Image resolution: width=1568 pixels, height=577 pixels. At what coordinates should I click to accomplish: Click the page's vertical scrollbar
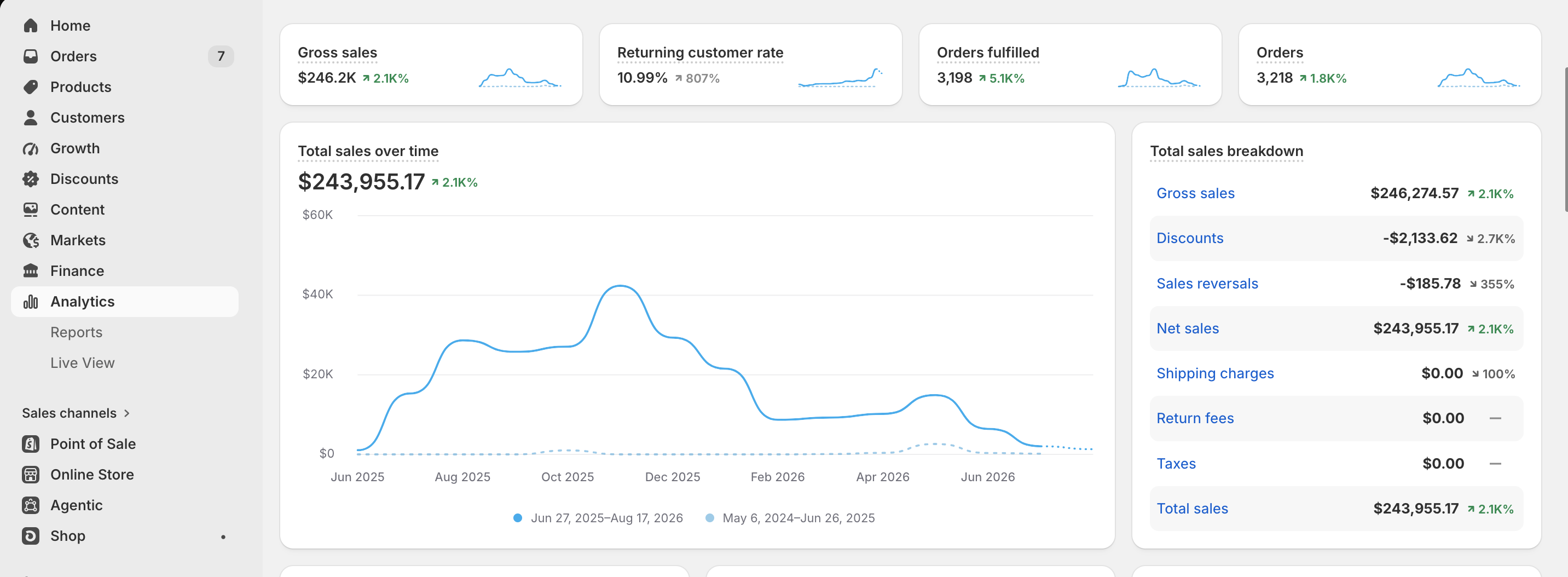pyautogui.click(x=1564, y=140)
